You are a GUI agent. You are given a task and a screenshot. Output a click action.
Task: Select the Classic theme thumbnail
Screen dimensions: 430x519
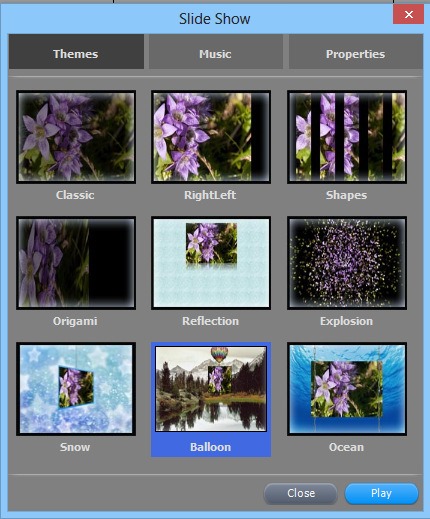[76, 137]
